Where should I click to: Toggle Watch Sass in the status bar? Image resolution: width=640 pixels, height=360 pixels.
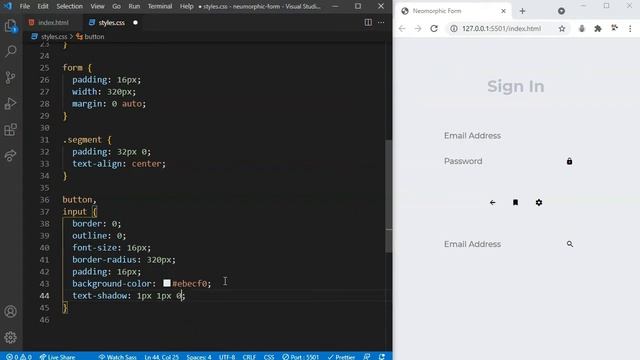[x=117, y=357]
